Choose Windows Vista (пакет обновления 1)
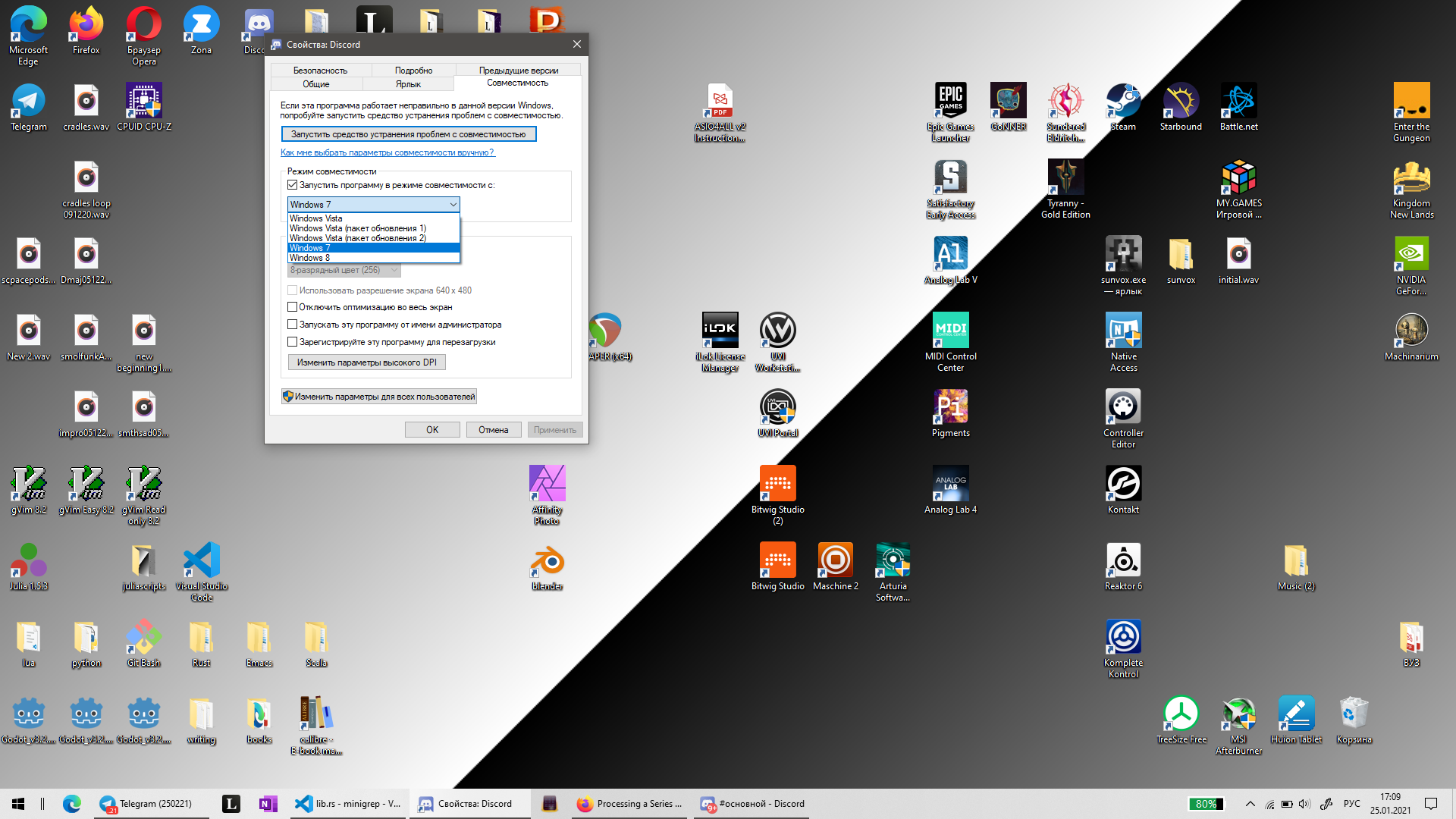 click(x=373, y=228)
